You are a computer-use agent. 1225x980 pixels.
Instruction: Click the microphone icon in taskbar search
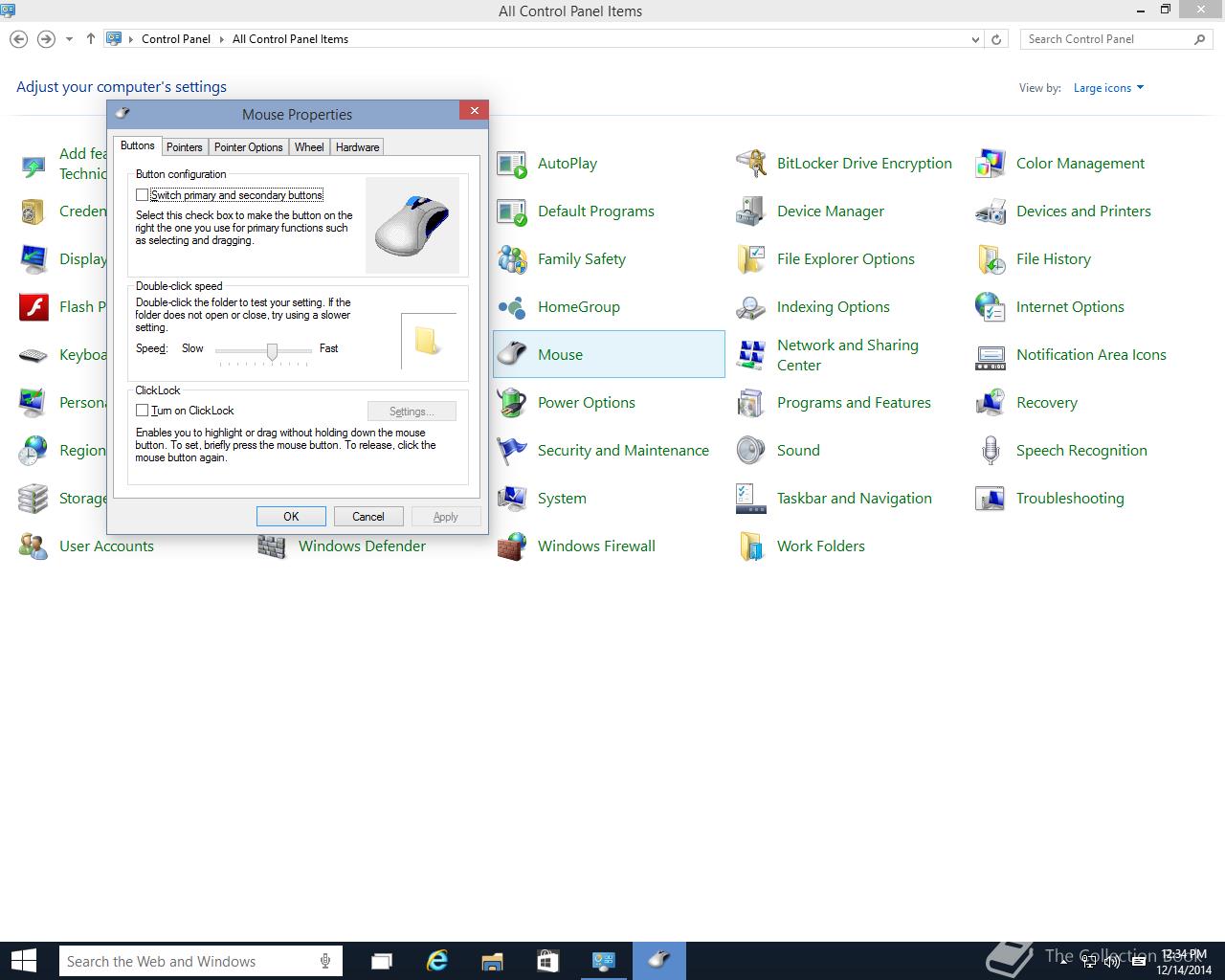325,961
